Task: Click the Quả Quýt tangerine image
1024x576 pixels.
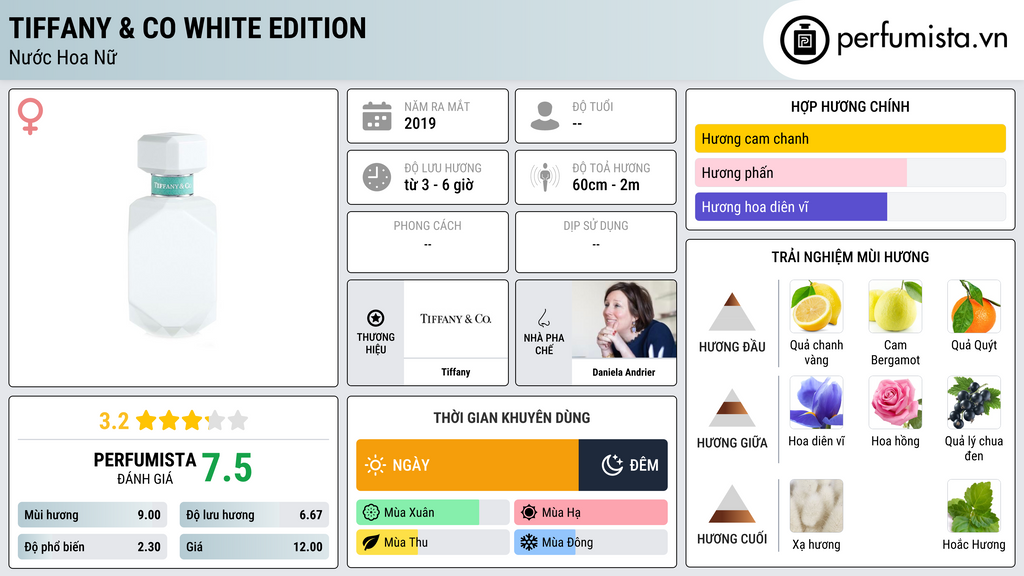Action: (974, 306)
